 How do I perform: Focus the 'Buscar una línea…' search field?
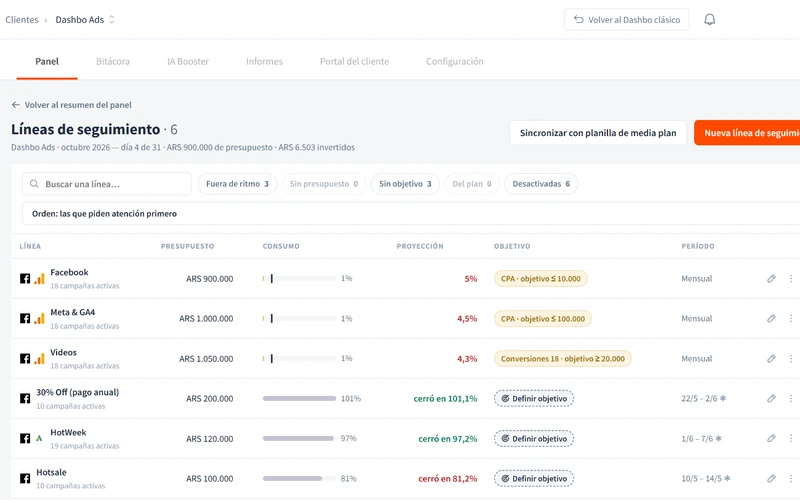pos(107,184)
